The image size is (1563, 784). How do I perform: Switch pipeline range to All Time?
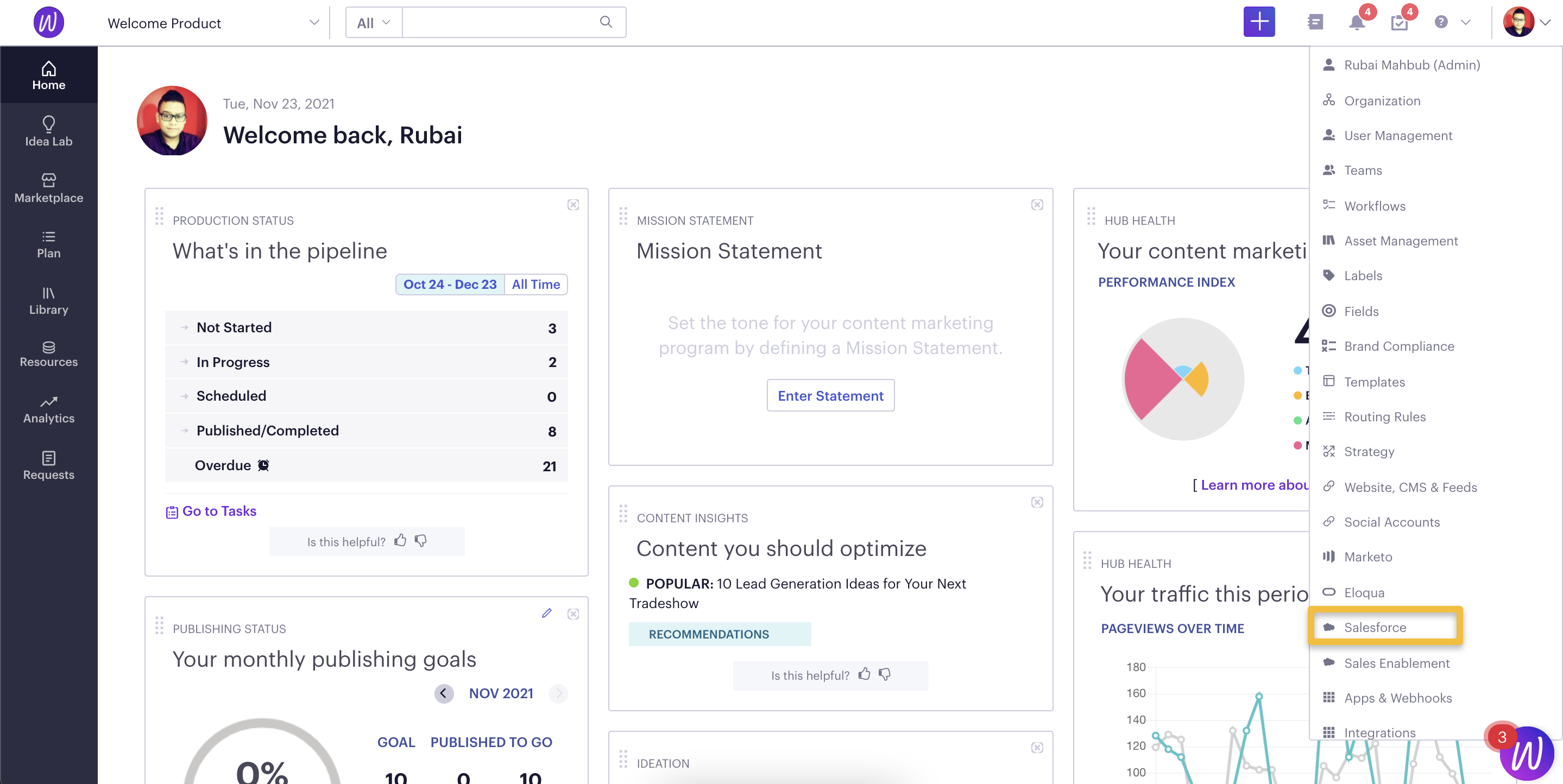(x=536, y=284)
